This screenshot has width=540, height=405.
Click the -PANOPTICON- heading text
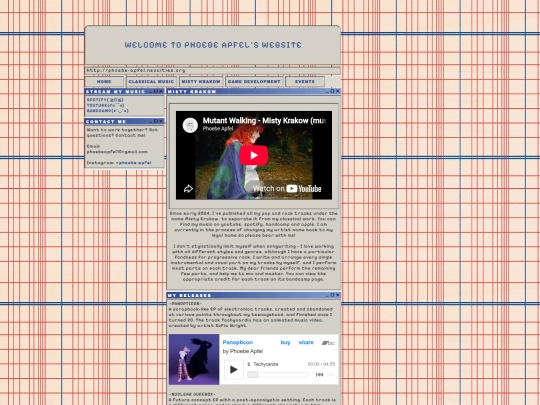pos(185,304)
